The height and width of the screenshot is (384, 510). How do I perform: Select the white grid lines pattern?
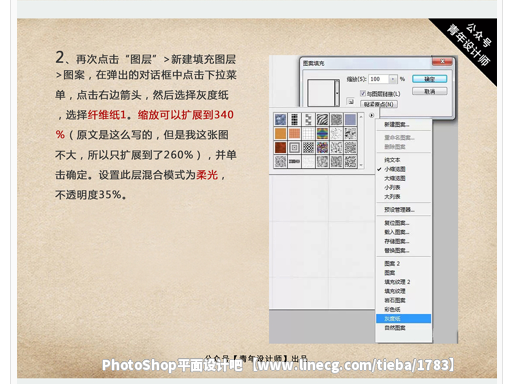308,134
